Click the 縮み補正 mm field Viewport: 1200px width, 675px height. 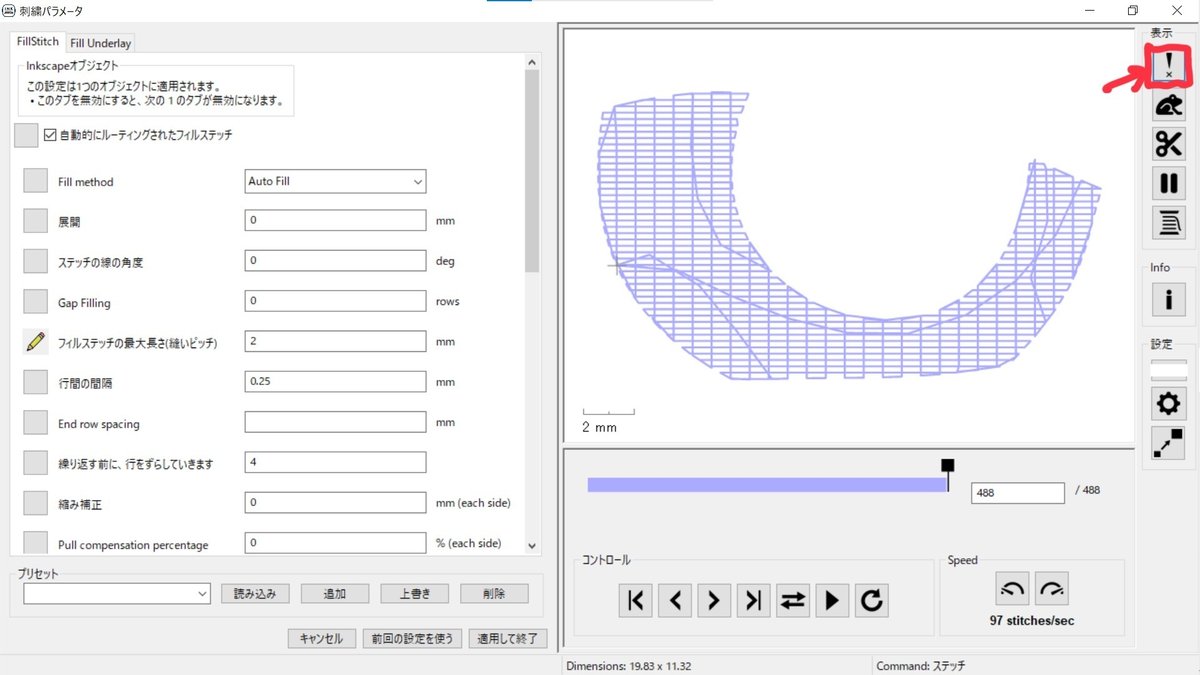coord(336,502)
